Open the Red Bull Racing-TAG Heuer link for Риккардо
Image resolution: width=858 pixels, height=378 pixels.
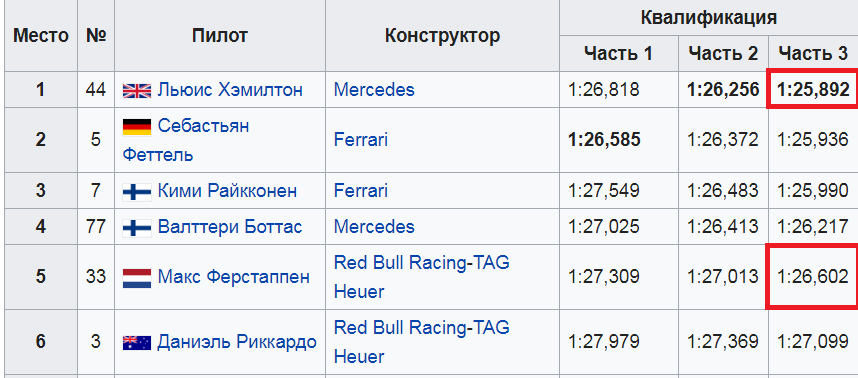point(421,342)
